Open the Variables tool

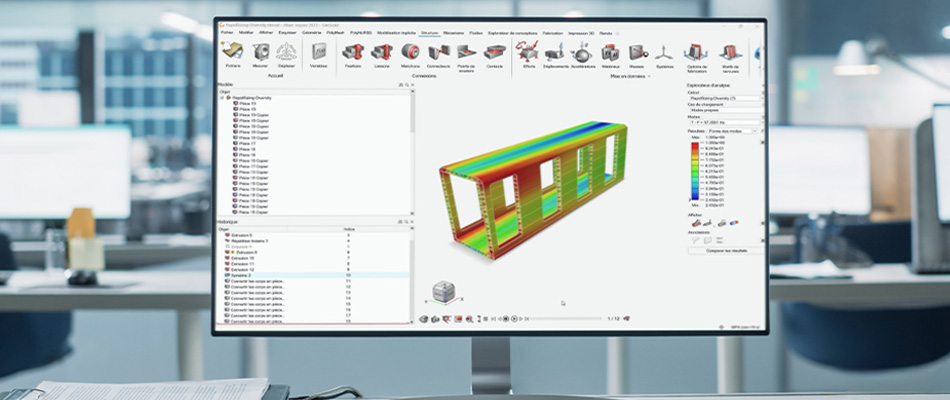click(x=319, y=54)
